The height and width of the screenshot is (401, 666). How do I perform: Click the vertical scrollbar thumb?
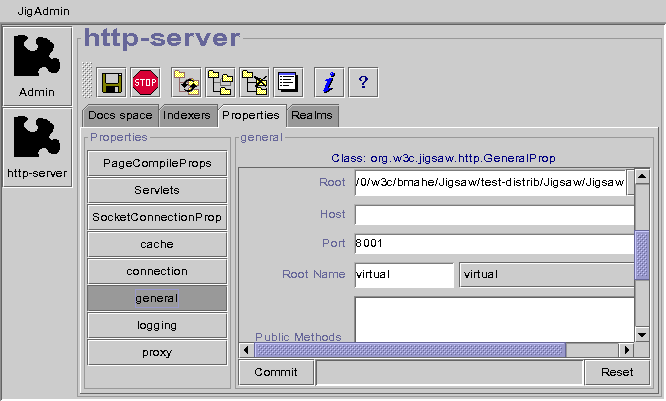click(x=642, y=255)
